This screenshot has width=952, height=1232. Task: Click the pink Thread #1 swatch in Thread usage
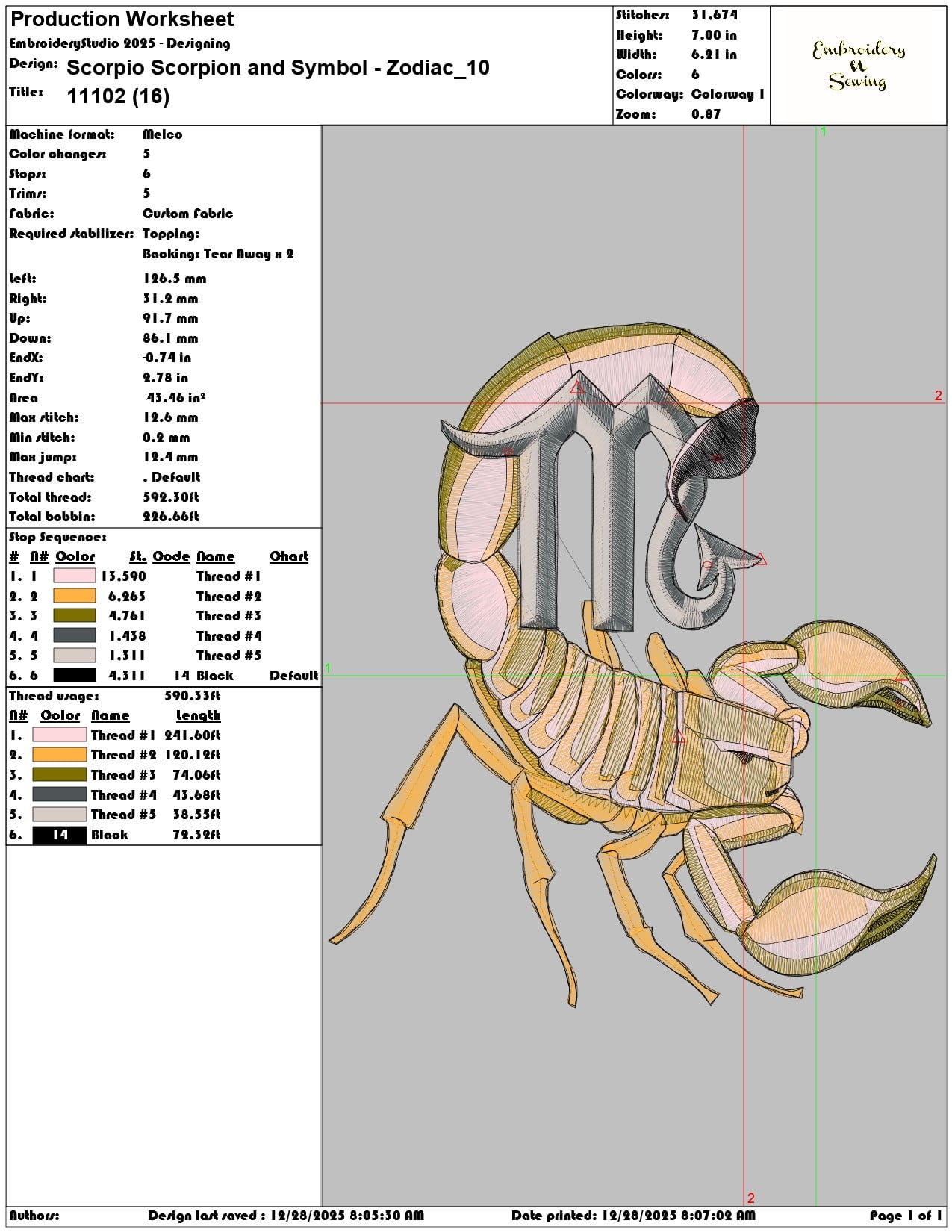coord(60,735)
